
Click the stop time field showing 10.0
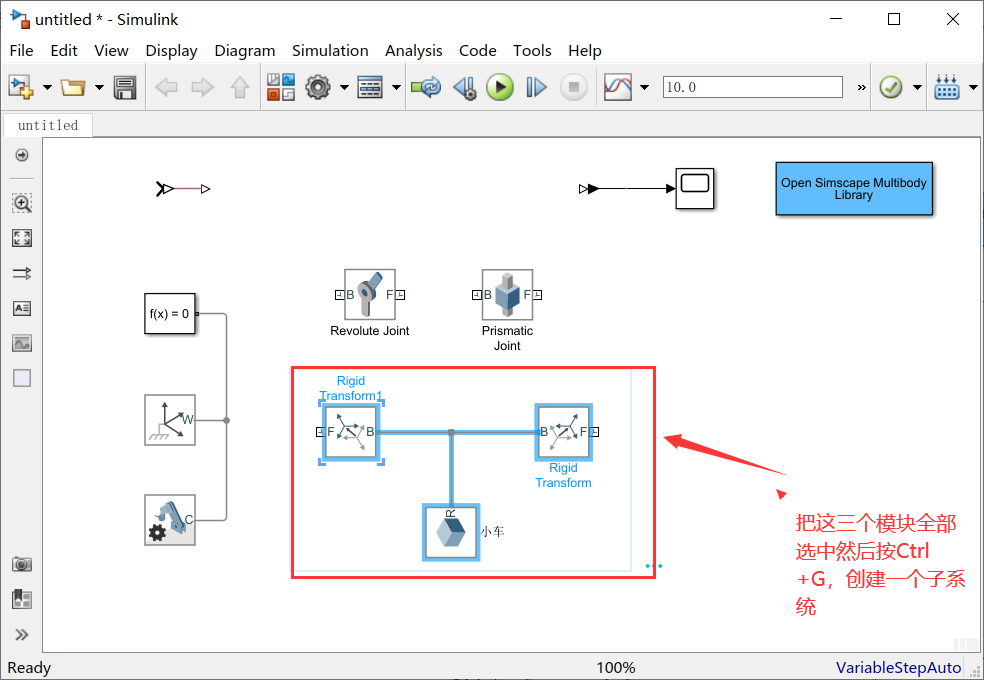[752, 87]
